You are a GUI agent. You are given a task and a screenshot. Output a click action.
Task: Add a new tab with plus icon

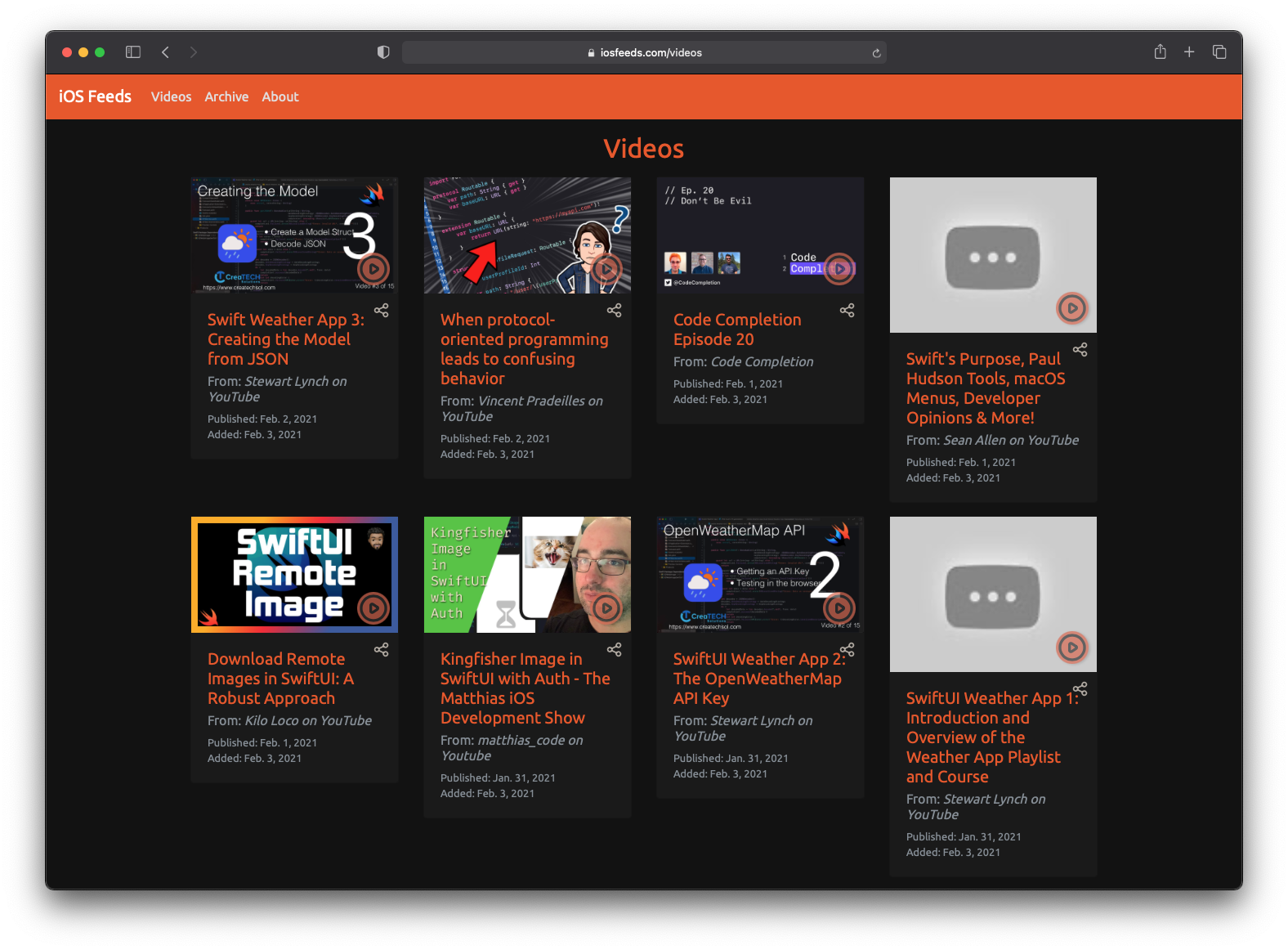click(x=1189, y=52)
